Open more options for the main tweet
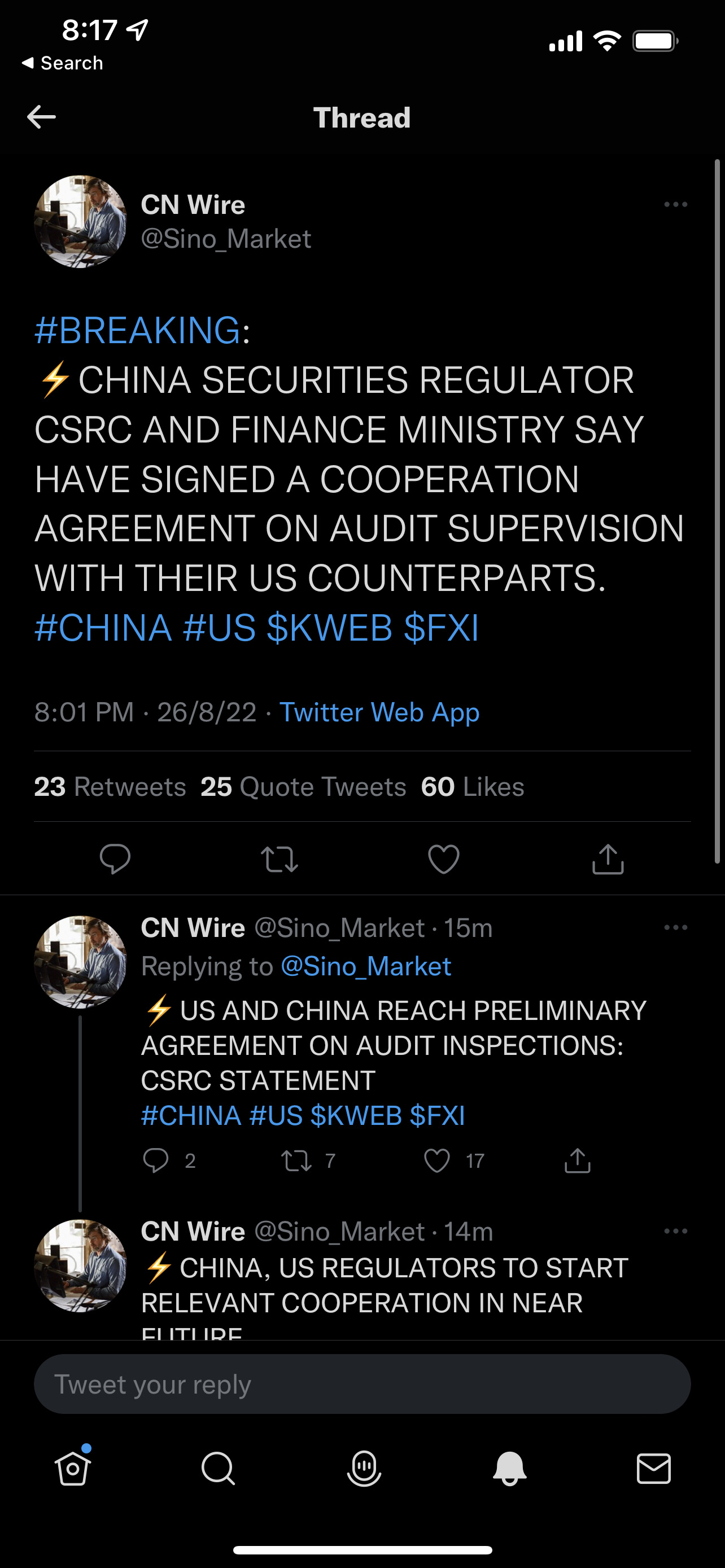Image resolution: width=725 pixels, height=1568 pixels. pos(675,204)
